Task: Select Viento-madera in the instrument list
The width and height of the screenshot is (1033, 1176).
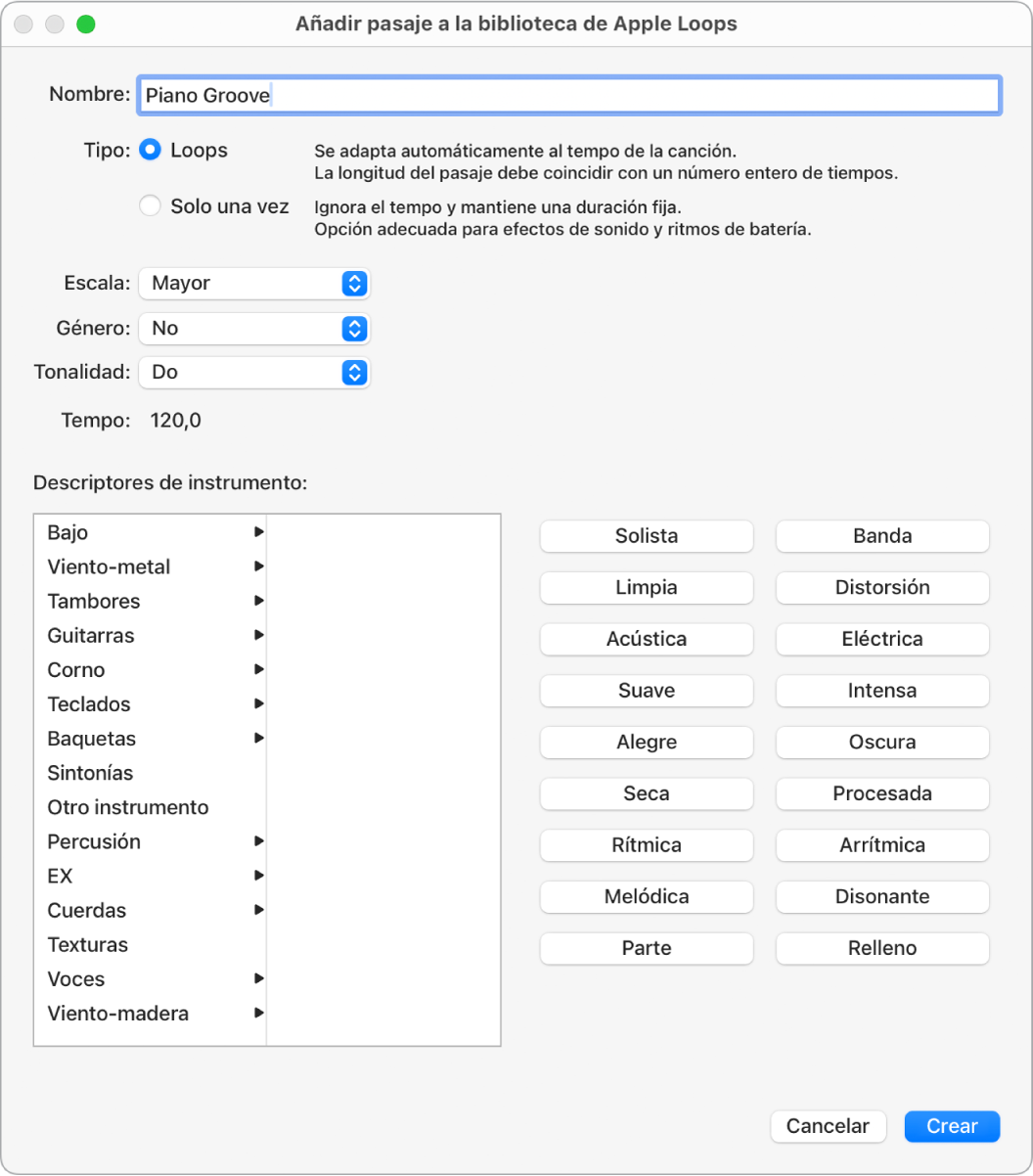Action: [x=151, y=1014]
